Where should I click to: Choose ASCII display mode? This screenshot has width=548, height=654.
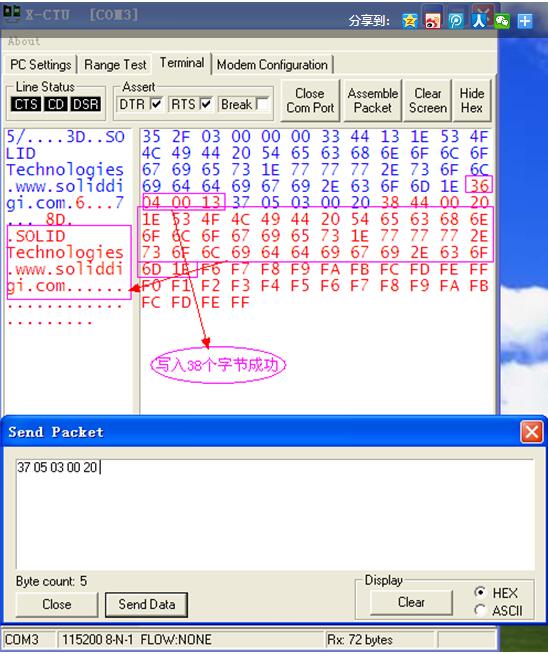point(480,610)
